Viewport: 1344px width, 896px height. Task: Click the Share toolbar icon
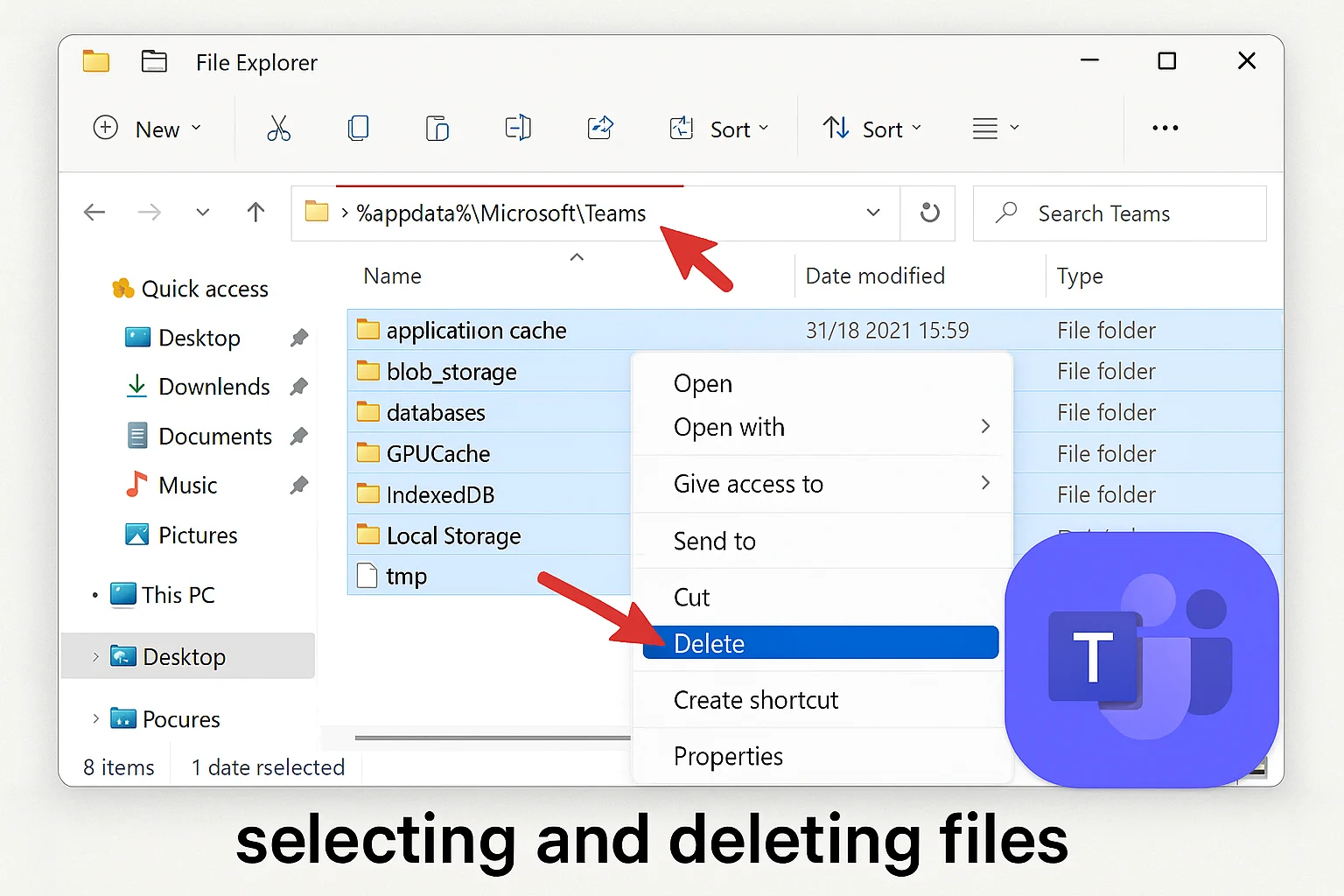[600, 129]
